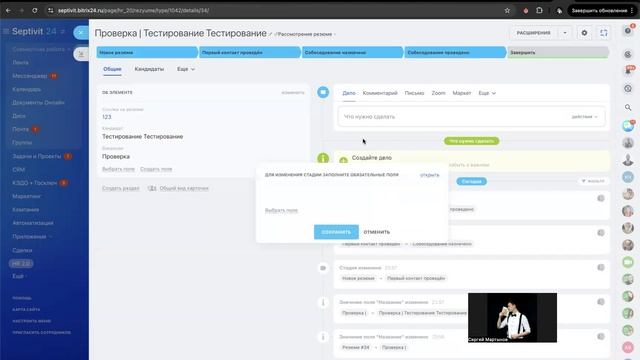
Task: Select the Комментарий tab in timeline editor
Action: (380, 93)
